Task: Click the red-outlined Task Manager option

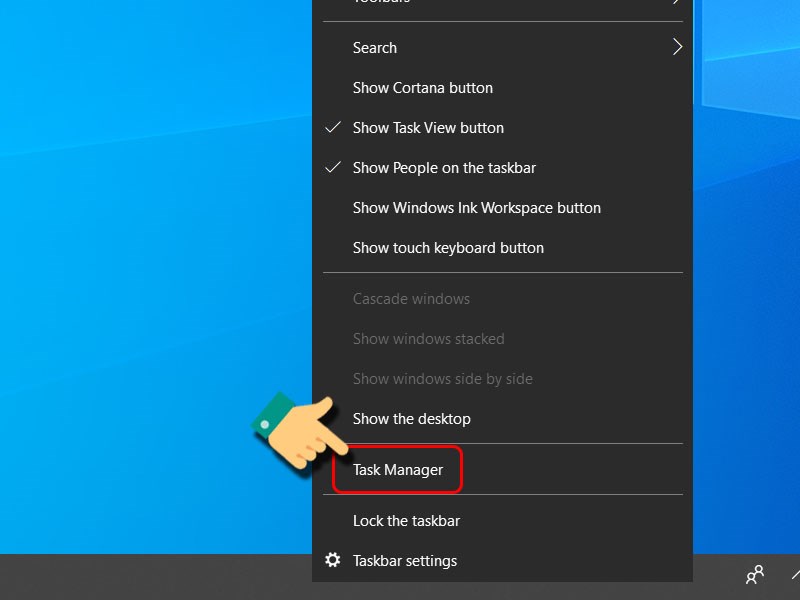Action: [x=397, y=468]
